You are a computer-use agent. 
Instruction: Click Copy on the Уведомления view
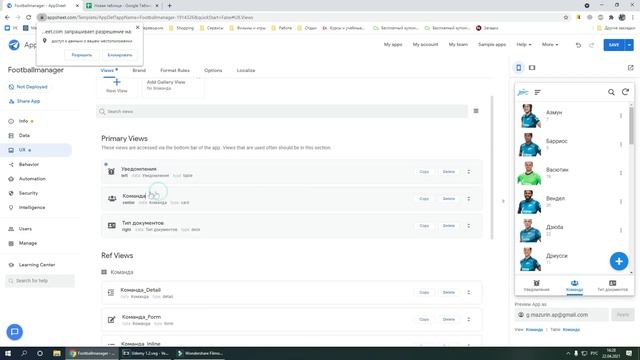(424, 172)
